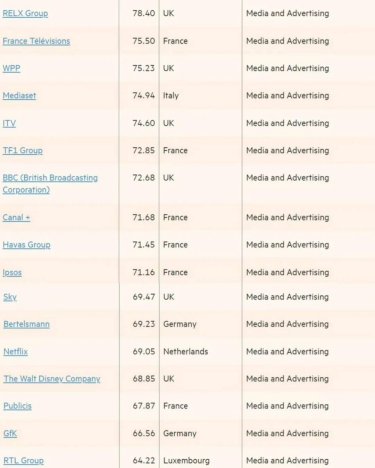Image resolution: width=375 pixels, height=468 pixels.
Task: Click the Publicis link
Action: tap(18, 406)
